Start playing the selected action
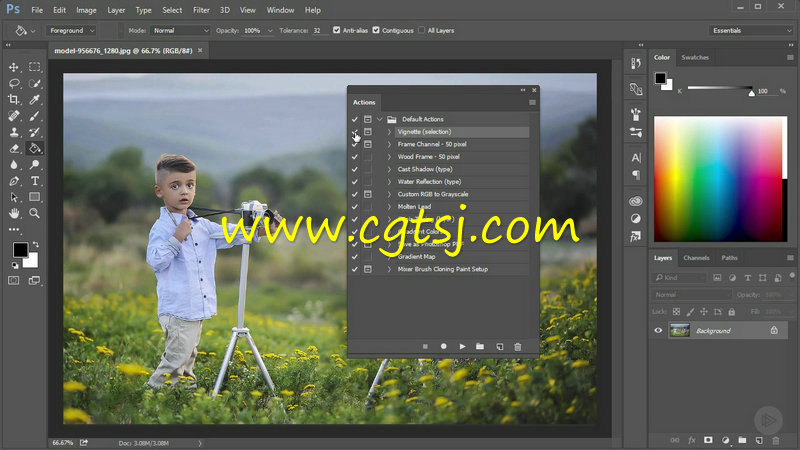This screenshot has height=450, width=800. [x=462, y=346]
